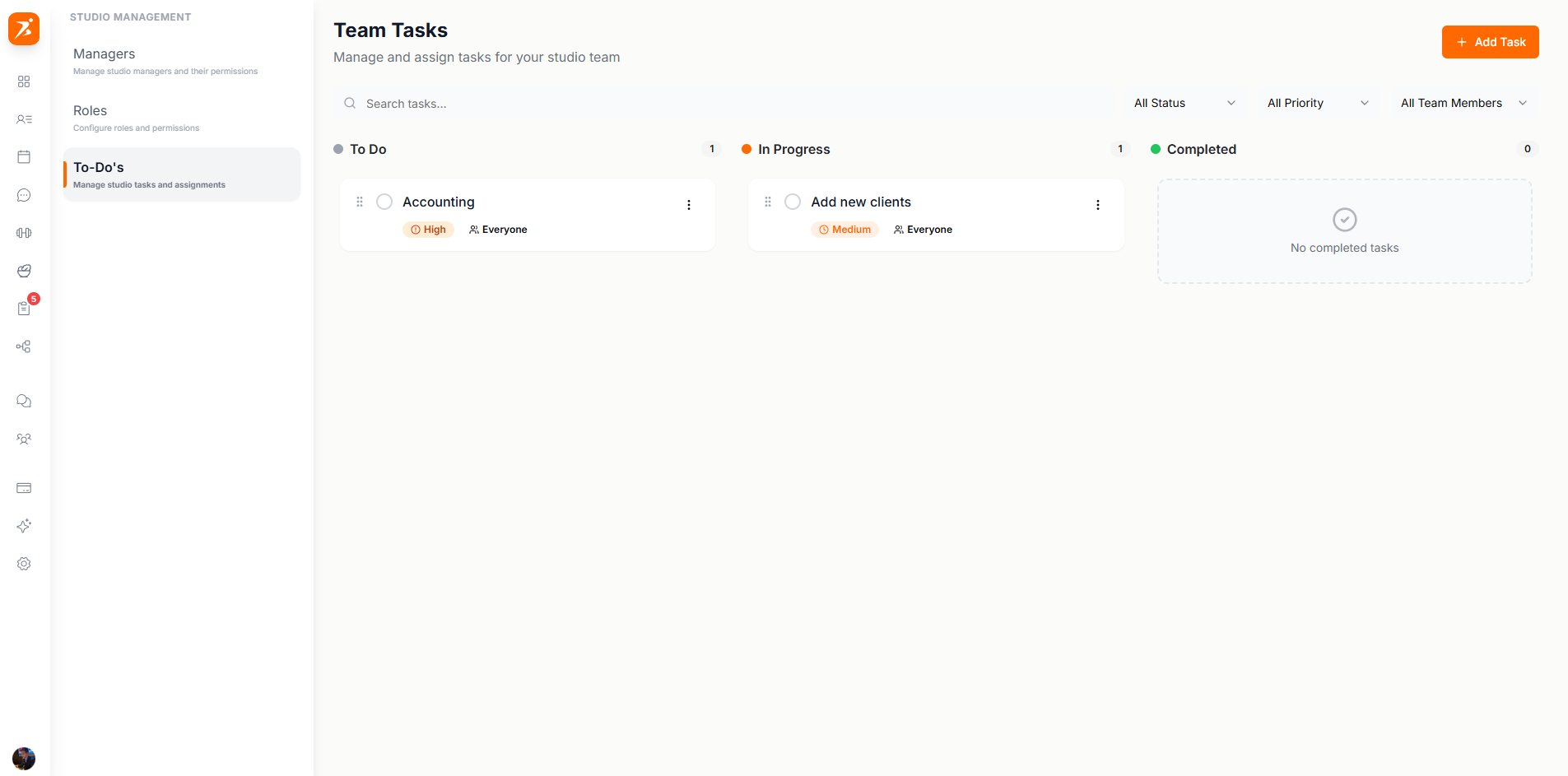Open the sparkles AI icon in sidebar
This screenshot has height=776, width=1568.
24,526
